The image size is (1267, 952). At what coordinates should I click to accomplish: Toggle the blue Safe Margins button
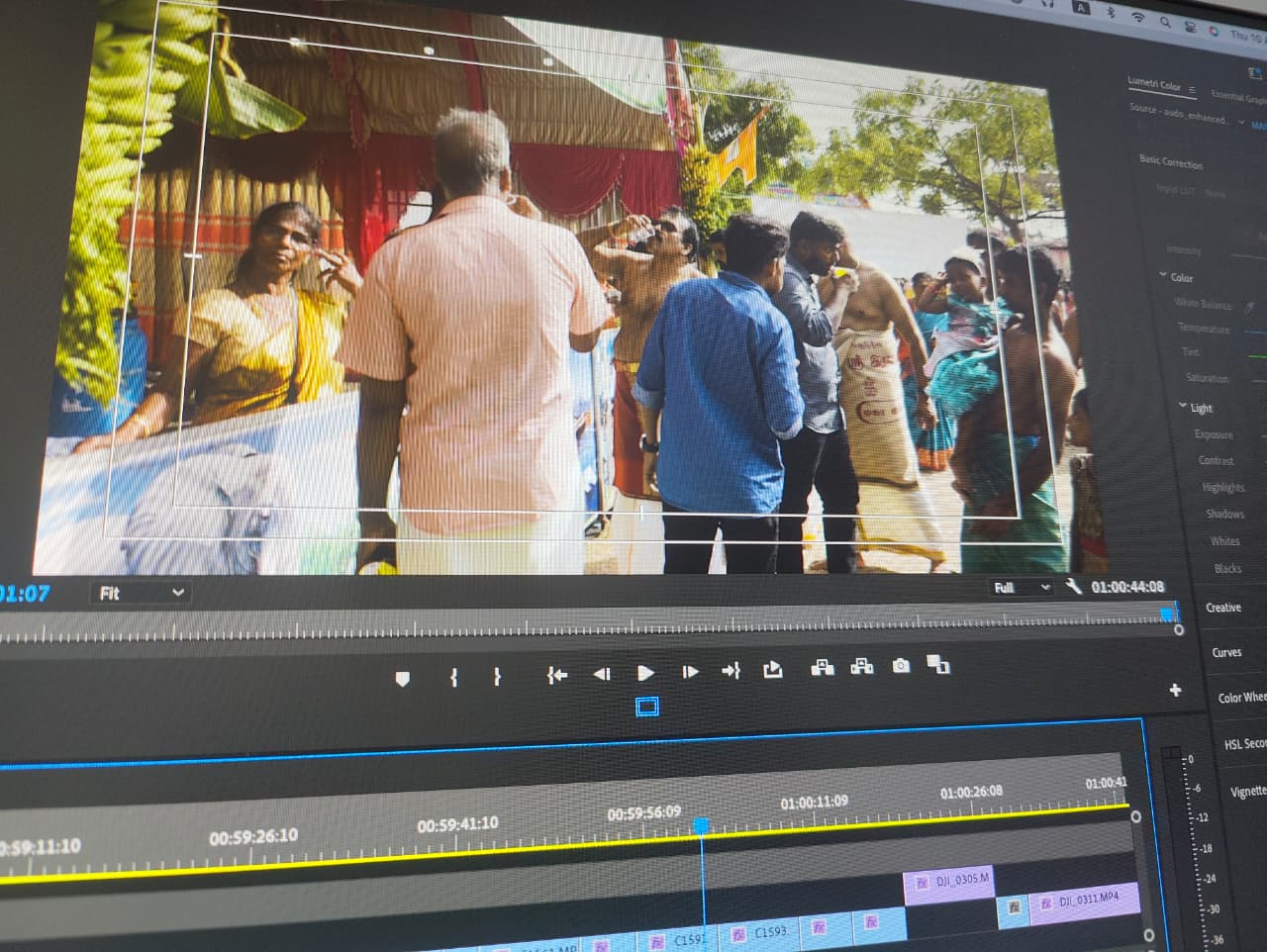647,707
